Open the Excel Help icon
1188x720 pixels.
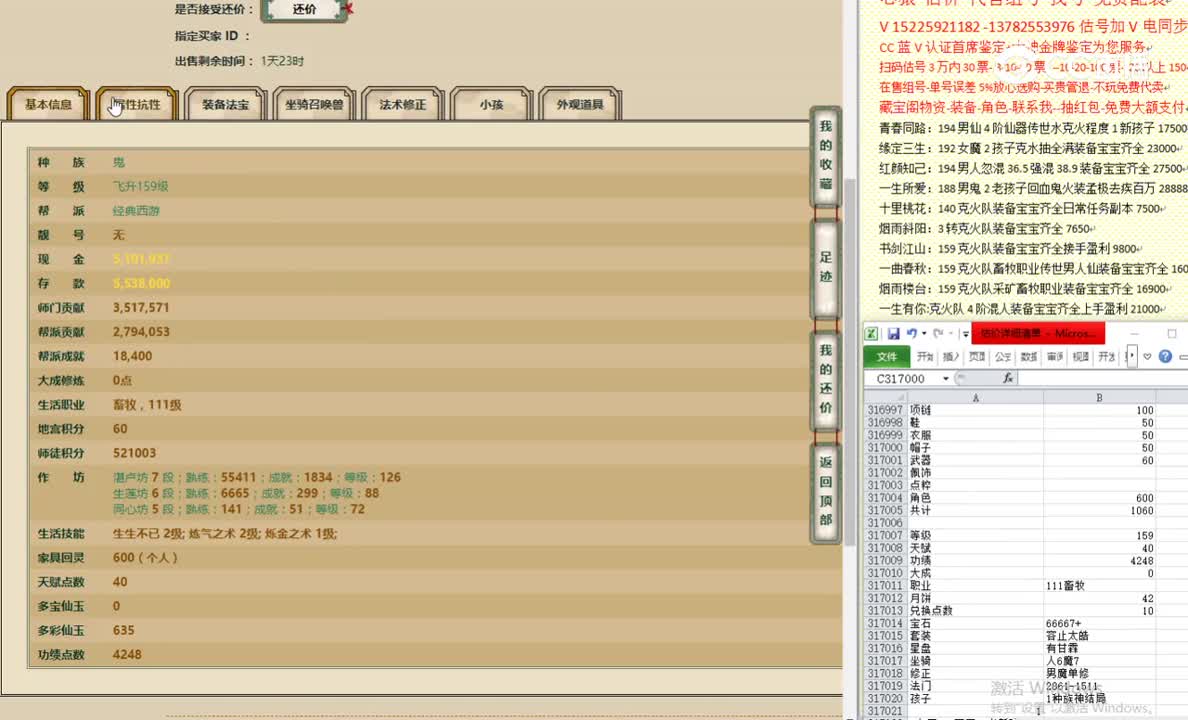[1165, 356]
